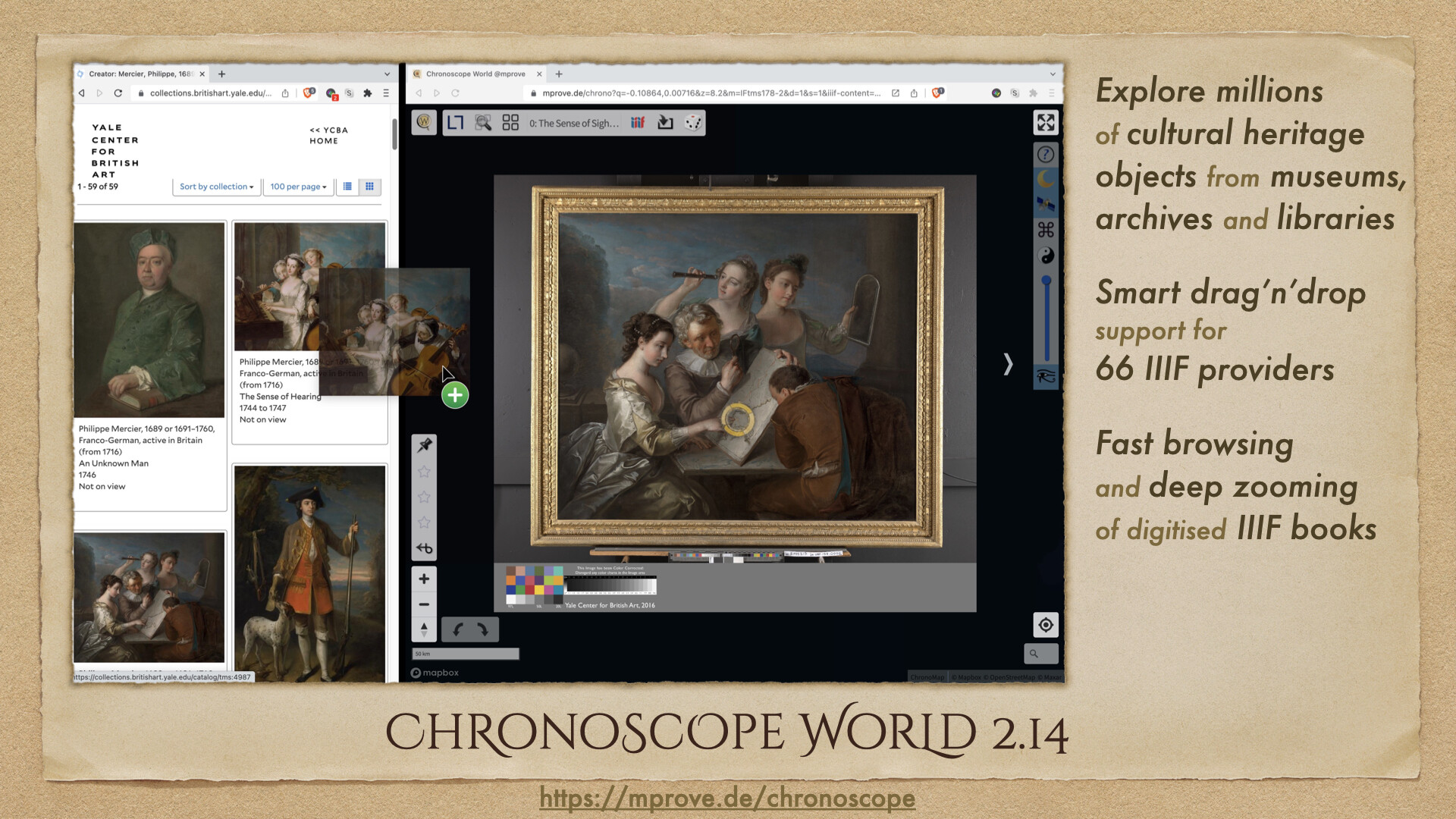
Task: Toggle the yin-yang invert icon
Action: point(1046,256)
